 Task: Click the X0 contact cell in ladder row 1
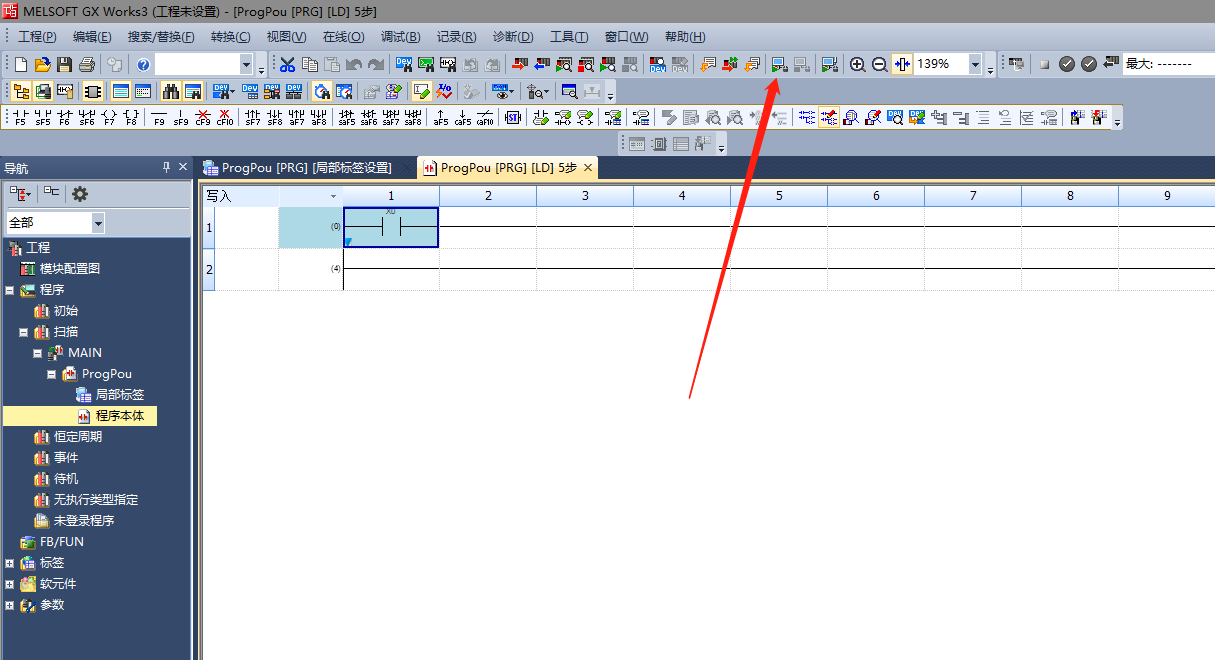pos(390,228)
